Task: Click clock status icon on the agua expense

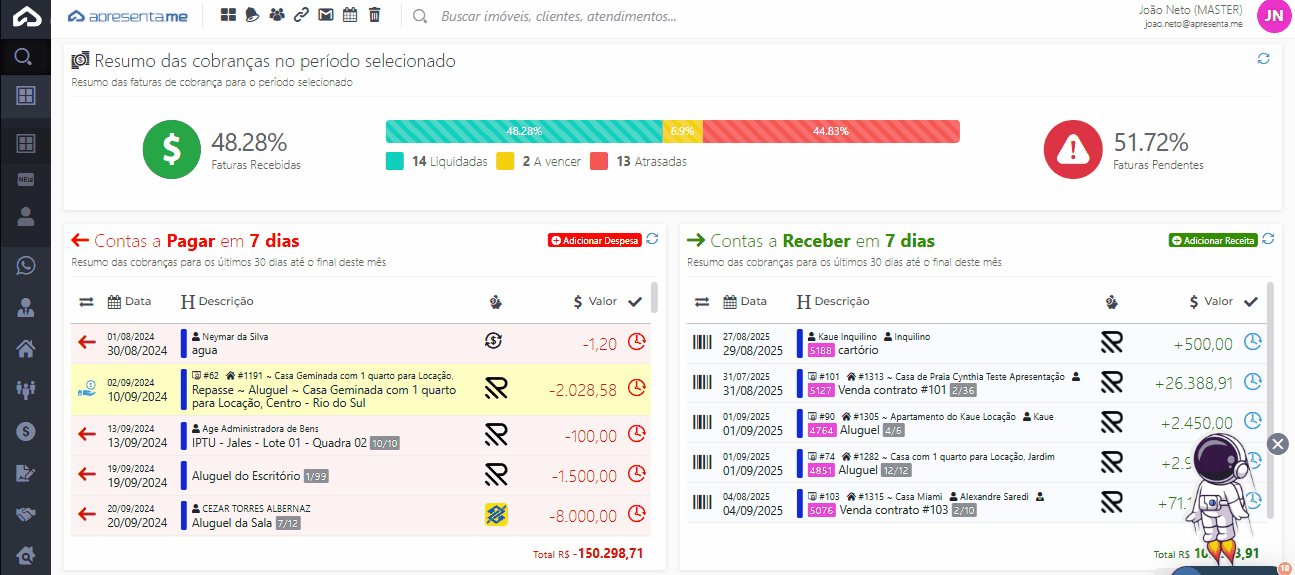Action: click(636, 342)
